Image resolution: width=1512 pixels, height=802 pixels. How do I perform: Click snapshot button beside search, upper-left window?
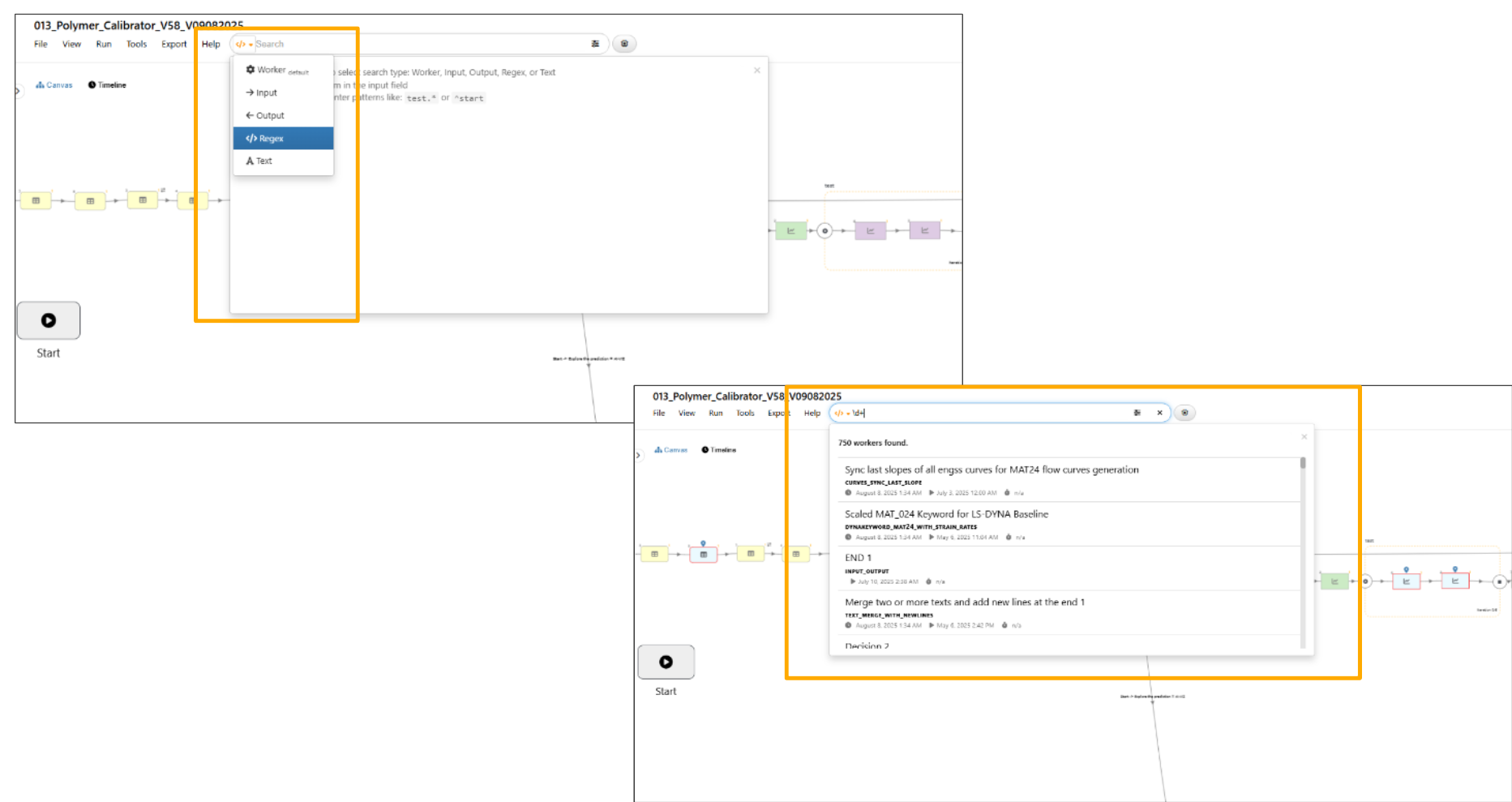coord(624,44)
